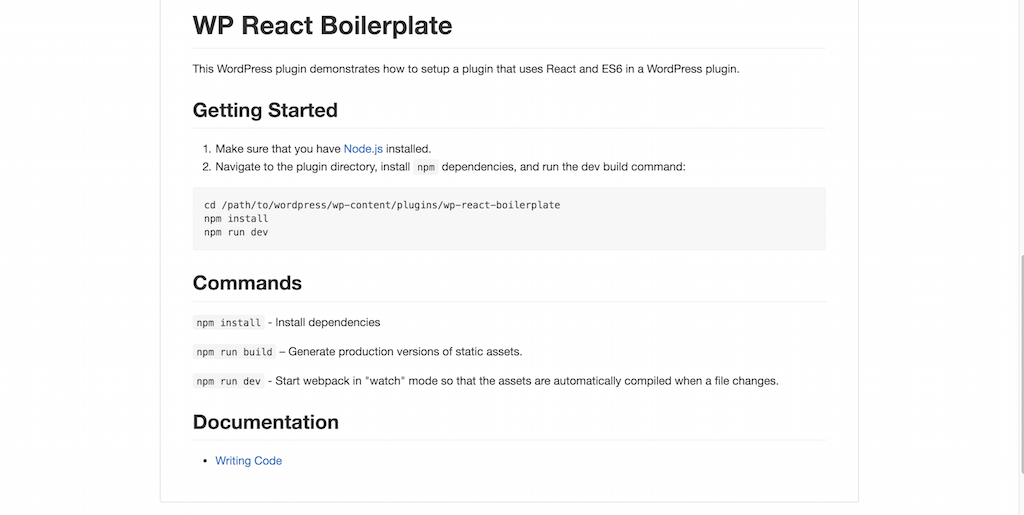Click the Documentation heading
Image resolution: width=1024 pixels, height=515 pixels.
[266, 422]
